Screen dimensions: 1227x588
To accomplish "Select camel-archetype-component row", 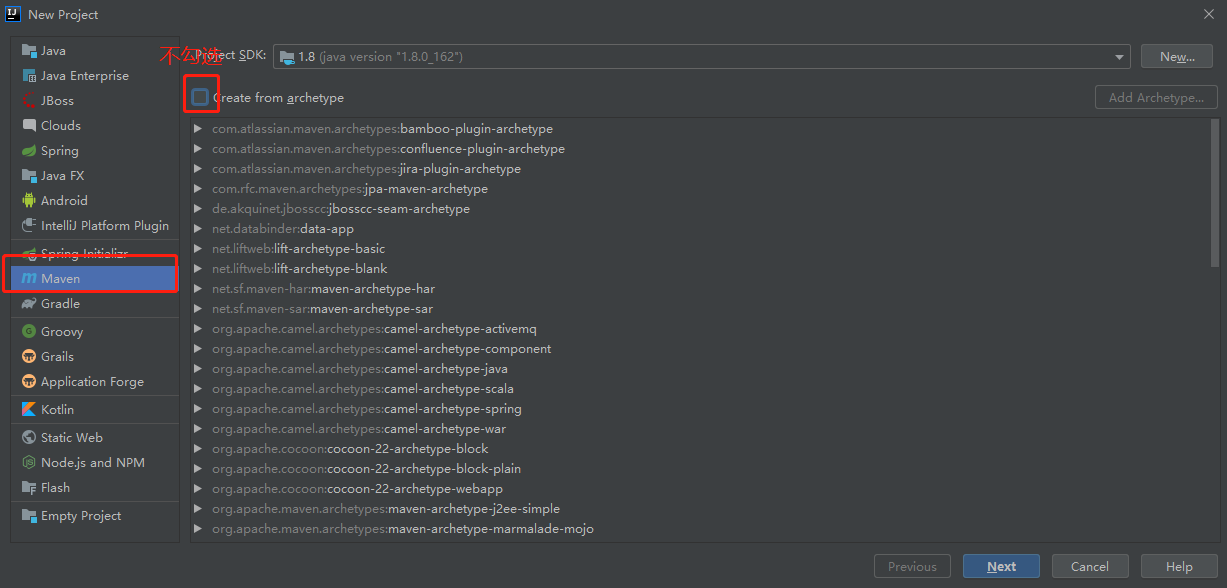I will (x=700, y=349).
